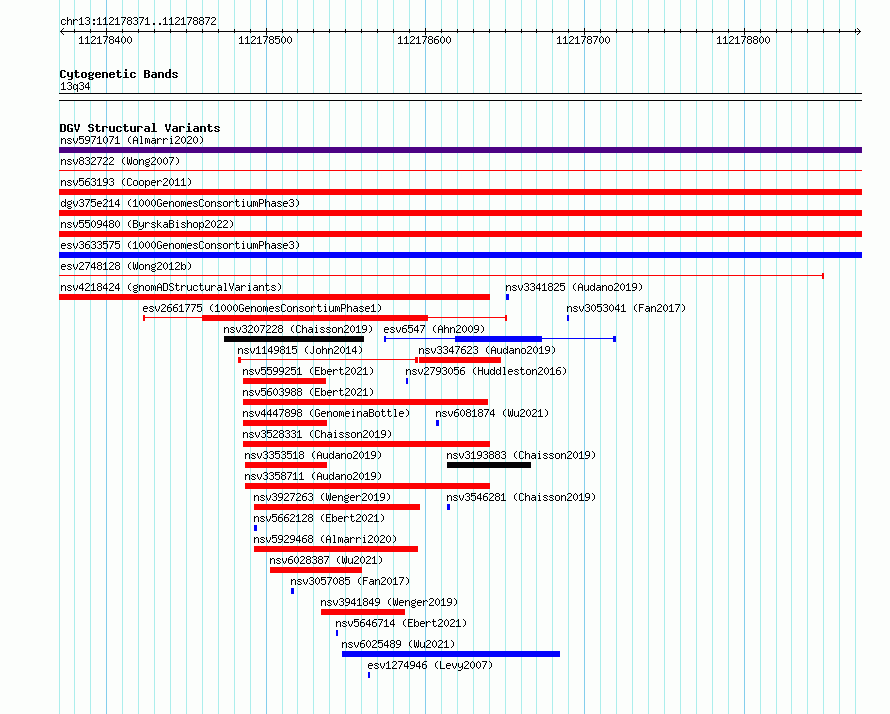
Task: Click the small blue nsv5662128 marker
Action: (x=255, y=528)
